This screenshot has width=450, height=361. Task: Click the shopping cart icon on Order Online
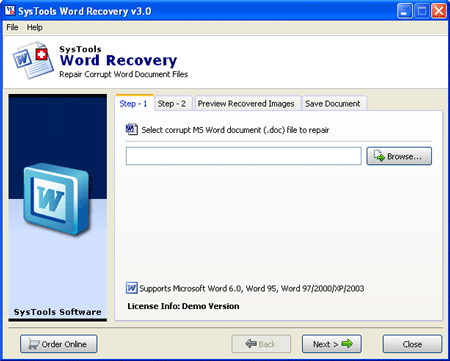tap(34, 344)
